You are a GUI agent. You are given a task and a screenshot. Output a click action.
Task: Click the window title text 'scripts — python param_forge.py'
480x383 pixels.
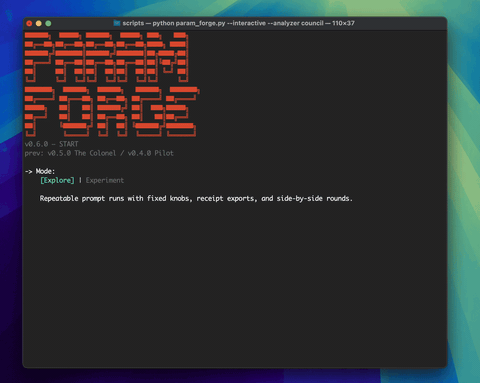tap(174, 23)
